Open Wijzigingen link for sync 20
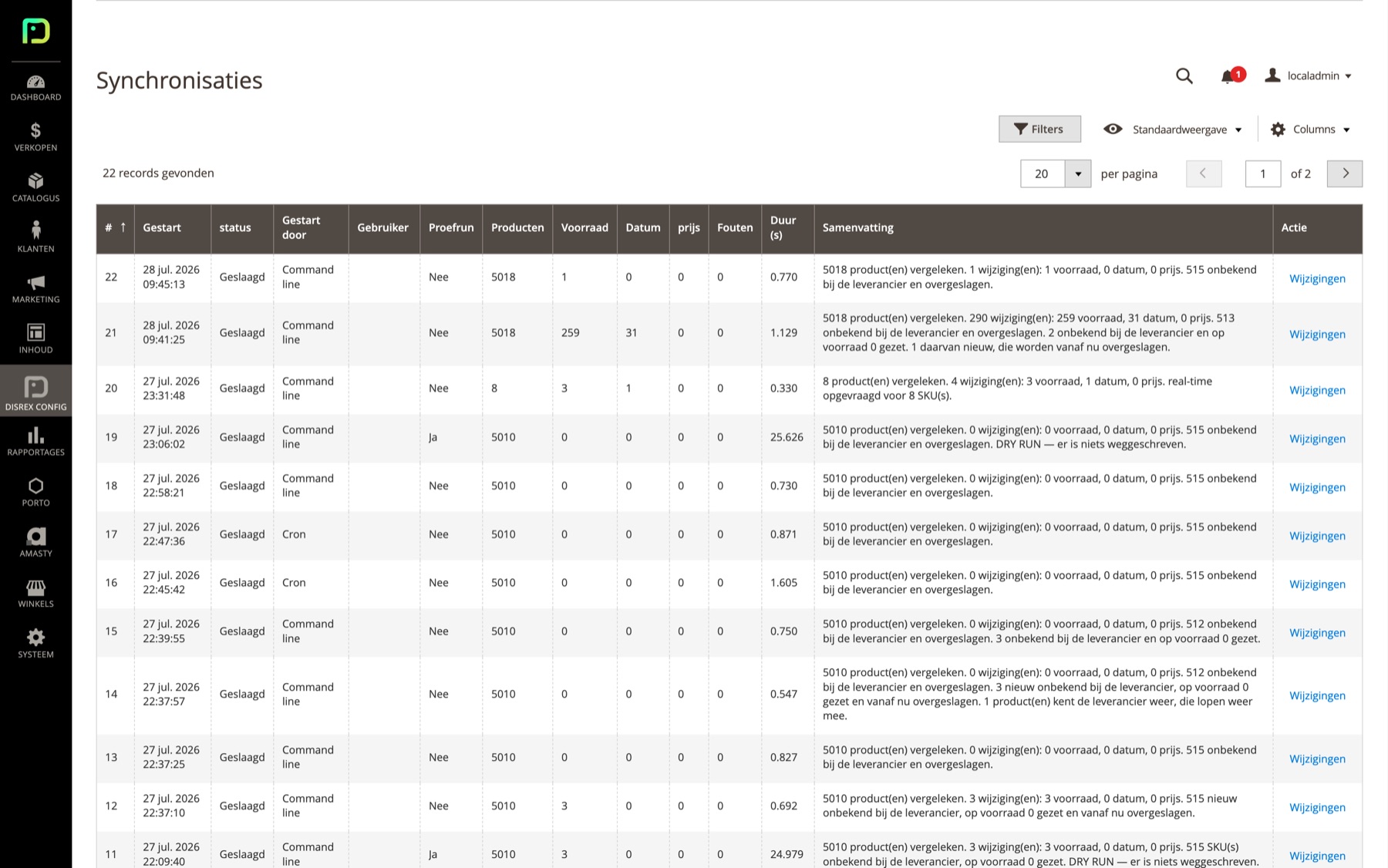Image resolution: width=1388 pixels, height=868 pixels. pos(1317,390)
